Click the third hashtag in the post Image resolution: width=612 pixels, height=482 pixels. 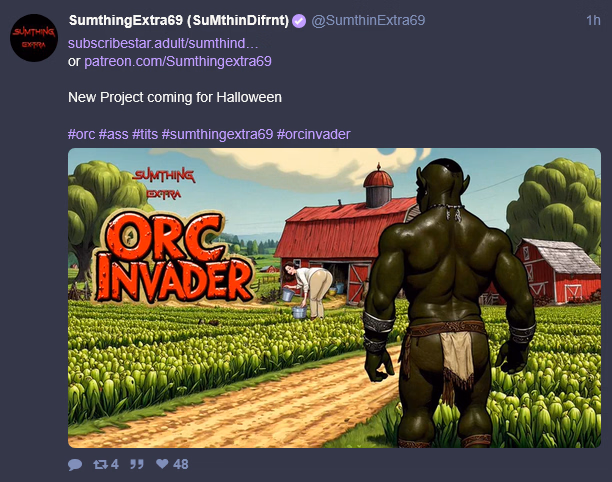pyautogui.click(x=145, y=134)
